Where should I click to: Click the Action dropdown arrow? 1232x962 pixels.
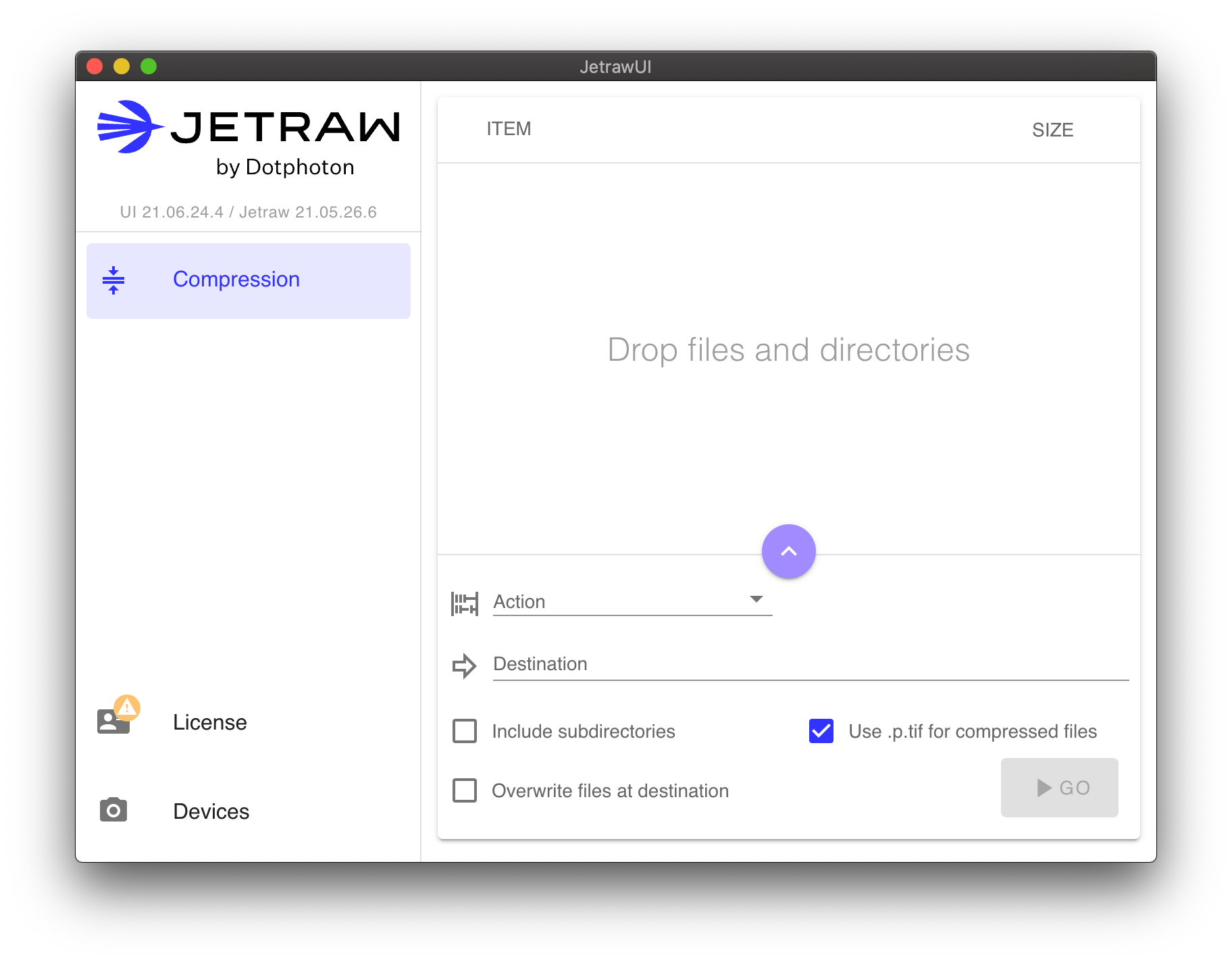(x=756, y=599)
